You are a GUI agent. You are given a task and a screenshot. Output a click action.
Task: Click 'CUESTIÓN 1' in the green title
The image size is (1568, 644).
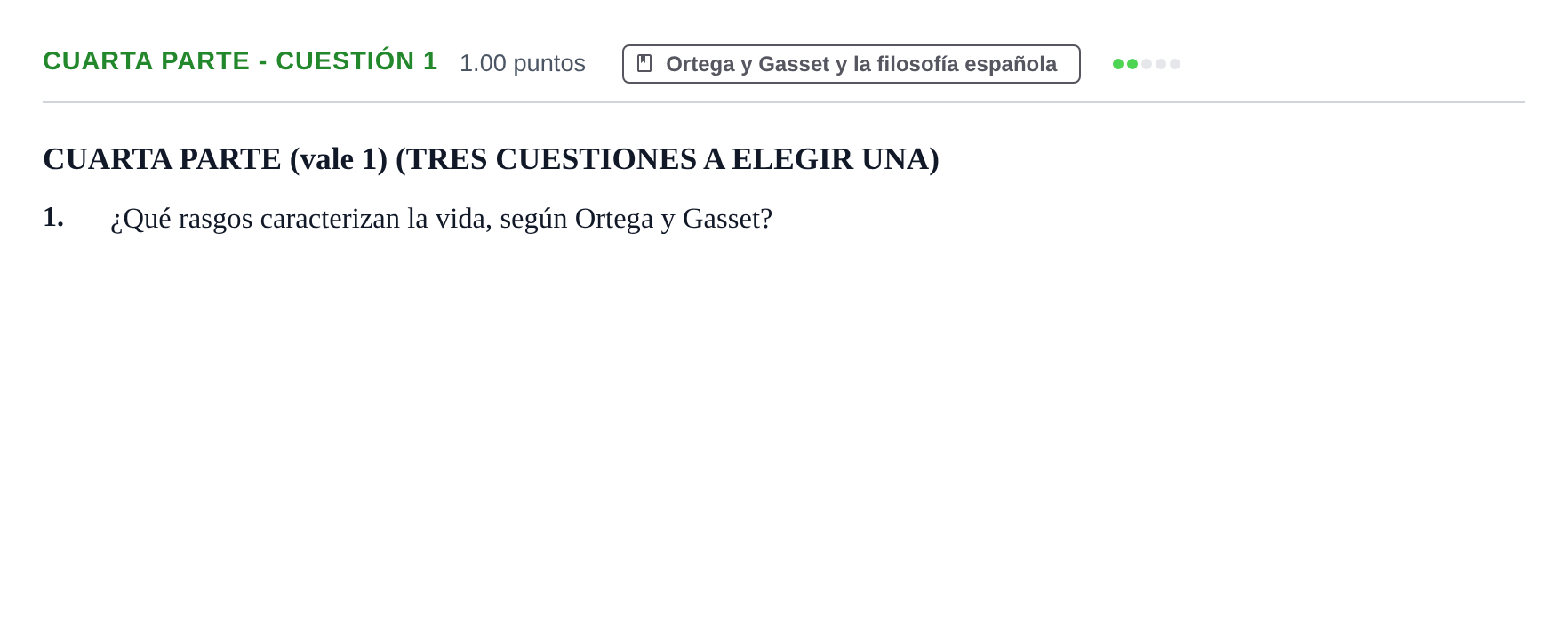click(x=356, y=60)
